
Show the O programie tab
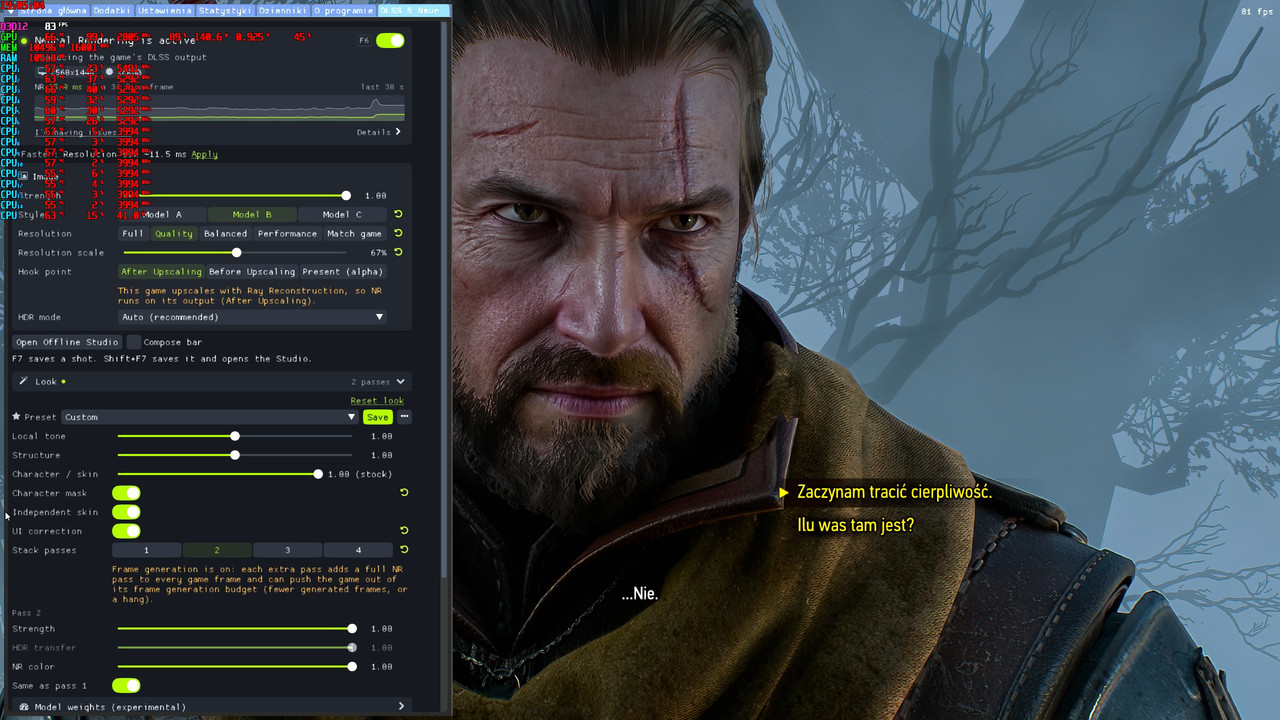point(344,10)
